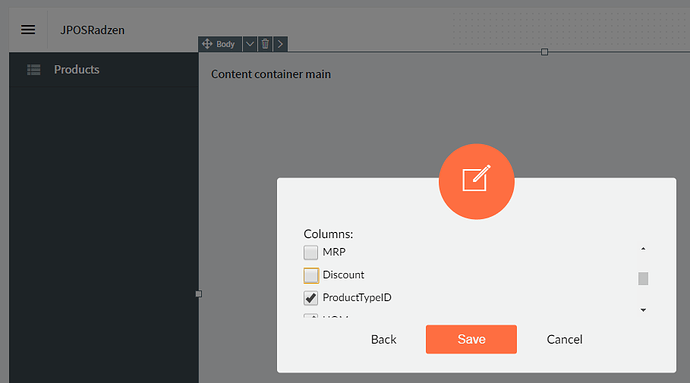This screenshot has width=690, height=383.
Task: Delete Body using the trash icon
Action: coord(265,44)
